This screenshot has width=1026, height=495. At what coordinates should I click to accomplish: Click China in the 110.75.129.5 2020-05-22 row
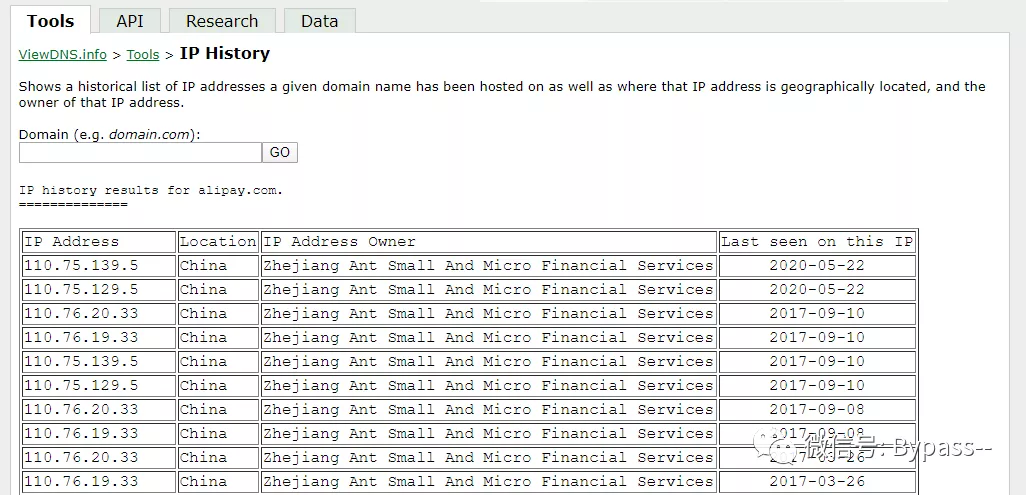[x=203, y=289]
